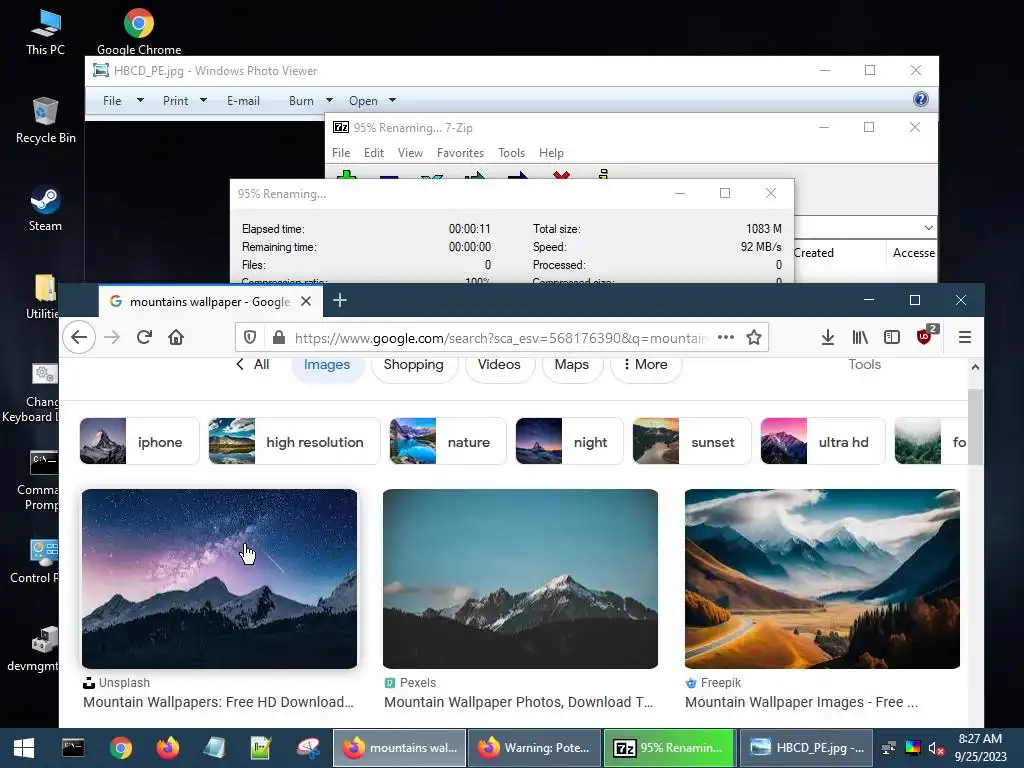Screen dimensions: 1024x768
Task: Bookmark this page with star
Action: point(754,338)
